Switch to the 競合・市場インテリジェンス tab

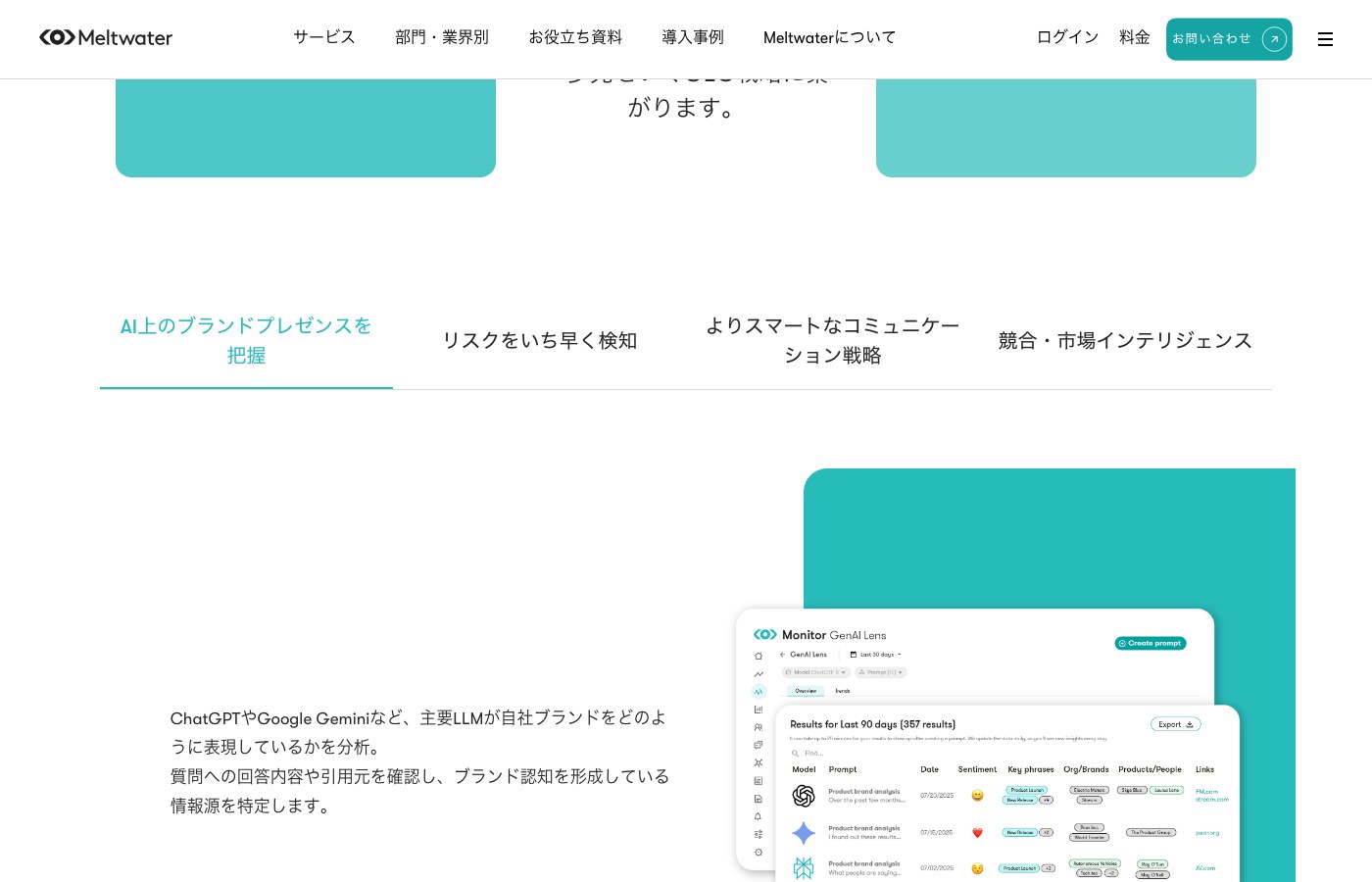[1125, 340]
